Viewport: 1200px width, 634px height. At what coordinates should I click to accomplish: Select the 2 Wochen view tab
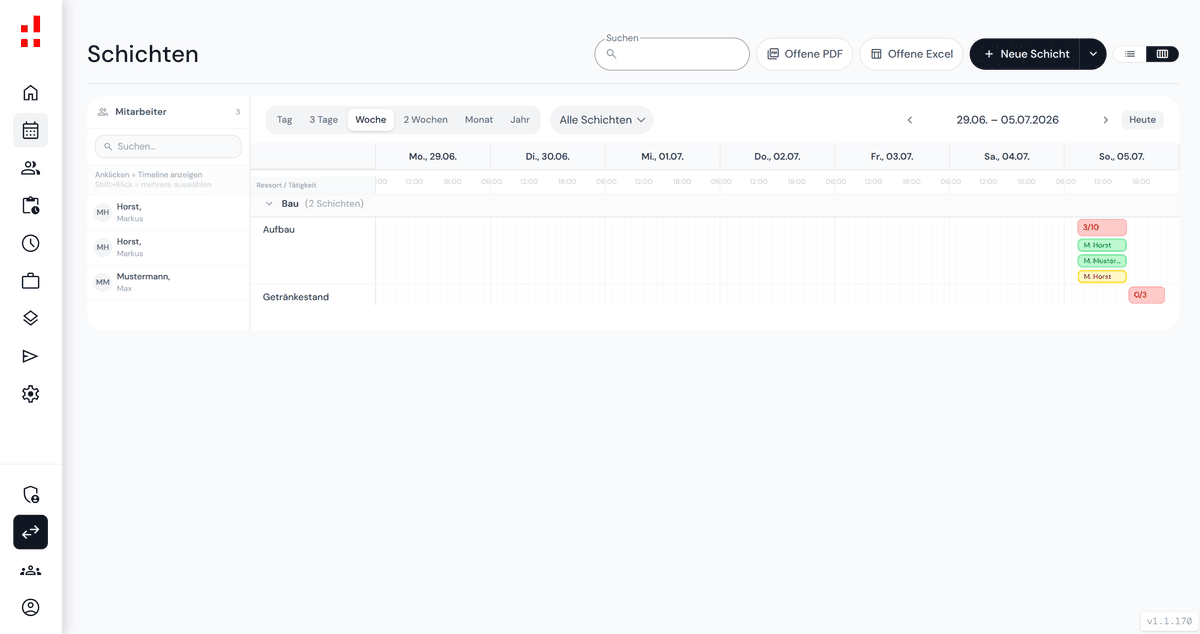coord(425,120)
